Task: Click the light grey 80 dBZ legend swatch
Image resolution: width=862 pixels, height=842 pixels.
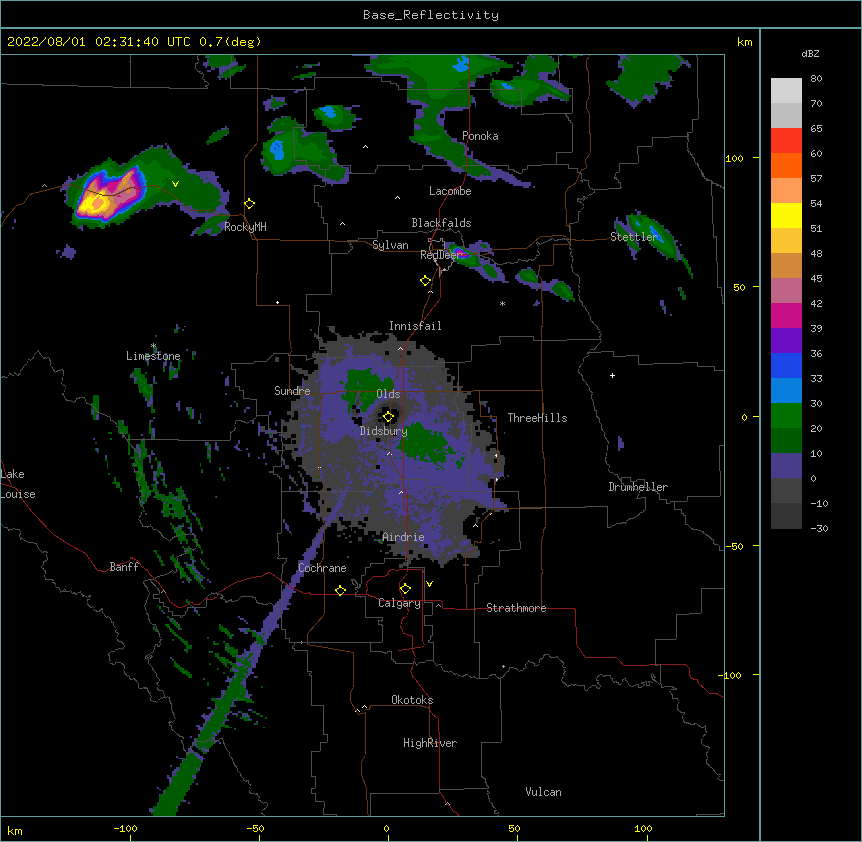Action: 786,91
